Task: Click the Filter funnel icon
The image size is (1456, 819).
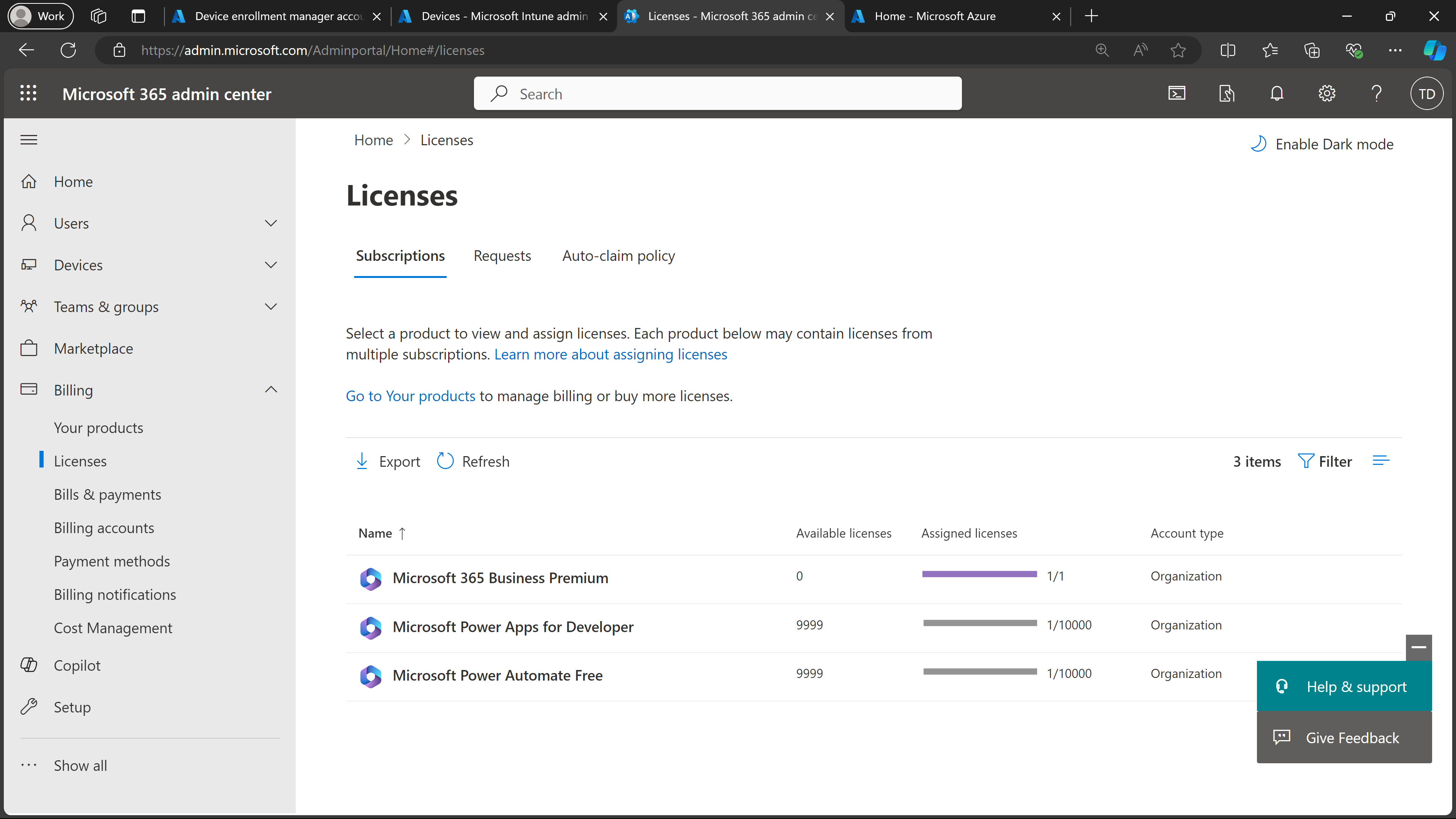Action: pyautogui.click(x=1305, y=461)
